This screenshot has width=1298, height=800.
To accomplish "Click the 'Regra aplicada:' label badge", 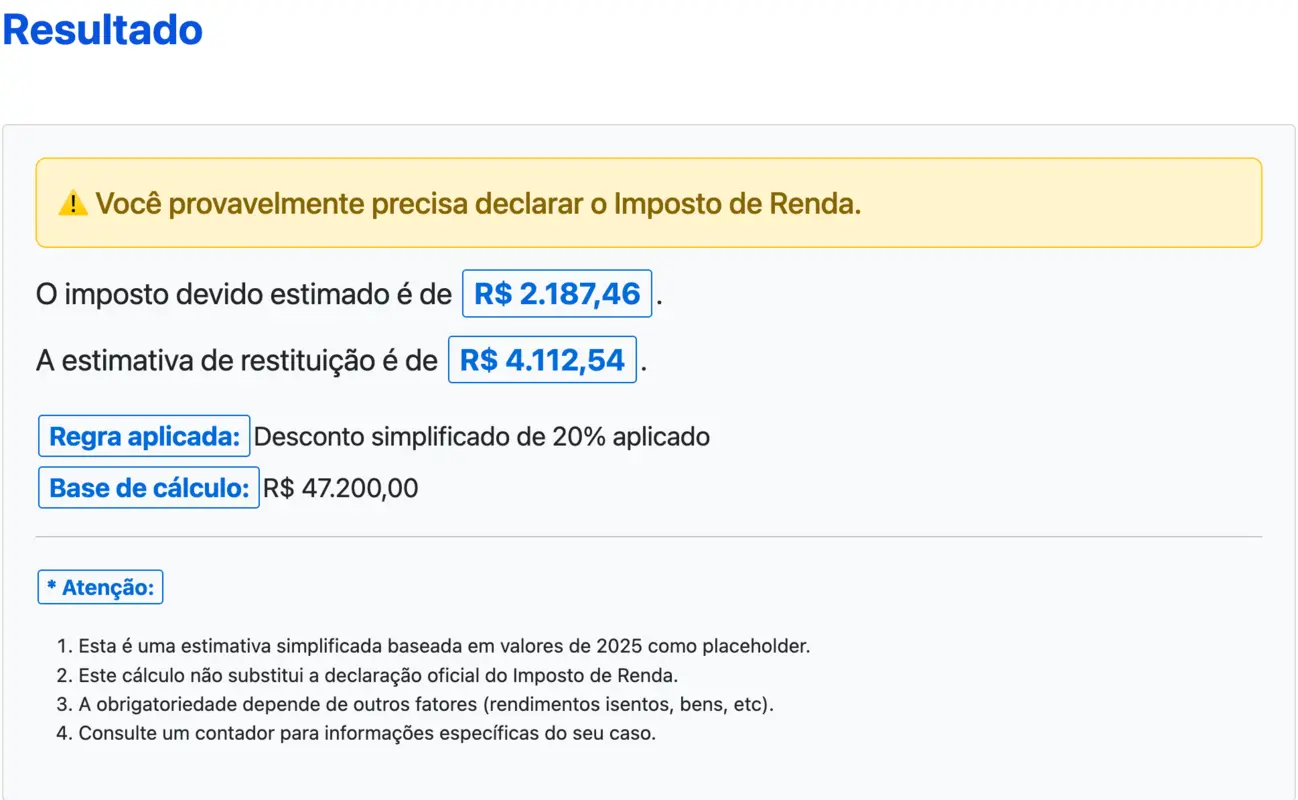I will (x=144, y=436).
